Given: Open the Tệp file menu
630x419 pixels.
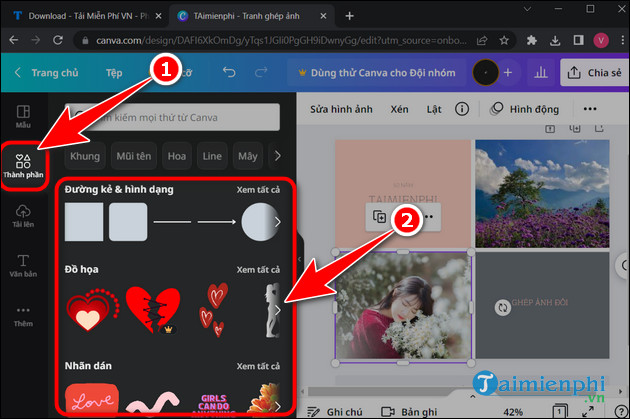Looking at the screenshot, I should (x=114, y=73).
